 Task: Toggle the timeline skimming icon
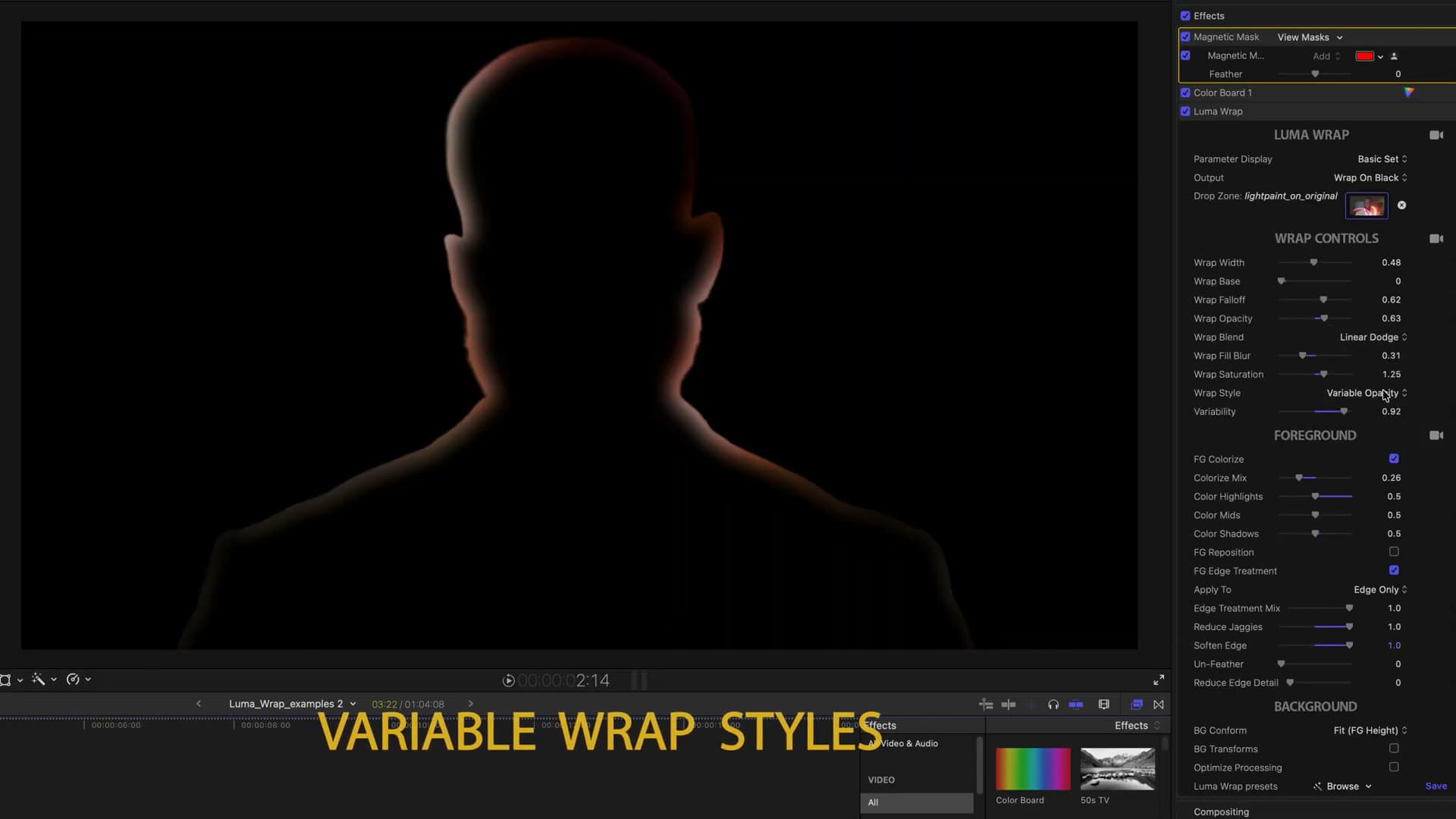tap(986, 704)
